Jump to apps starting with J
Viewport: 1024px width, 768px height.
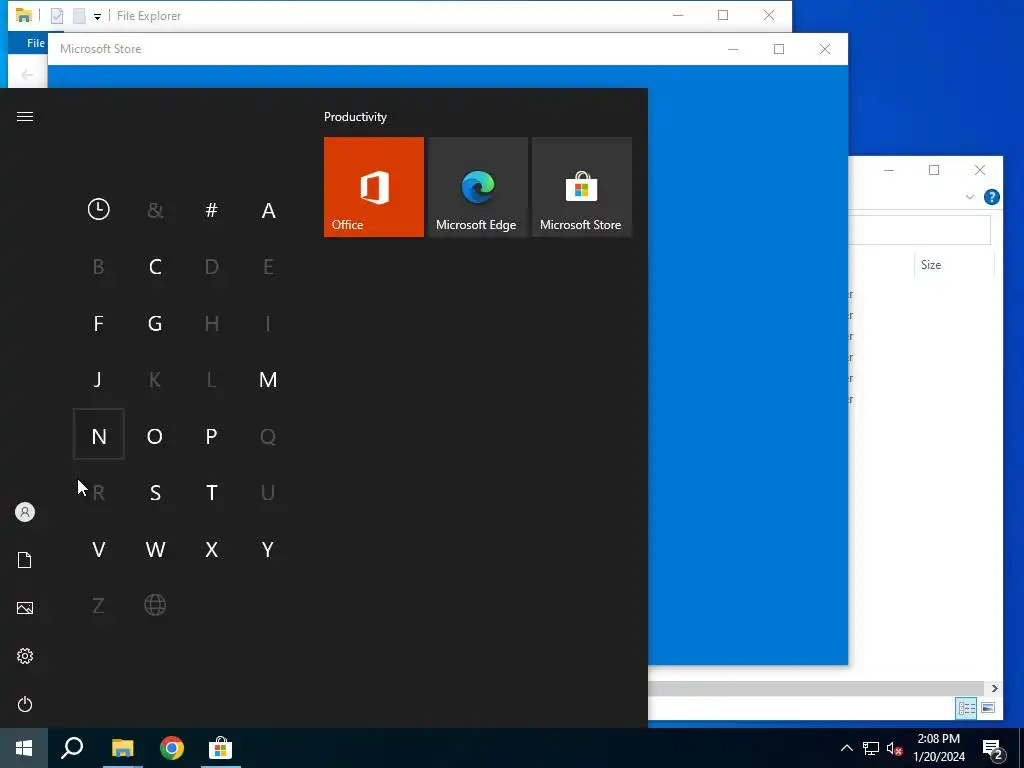coord(99,379)
